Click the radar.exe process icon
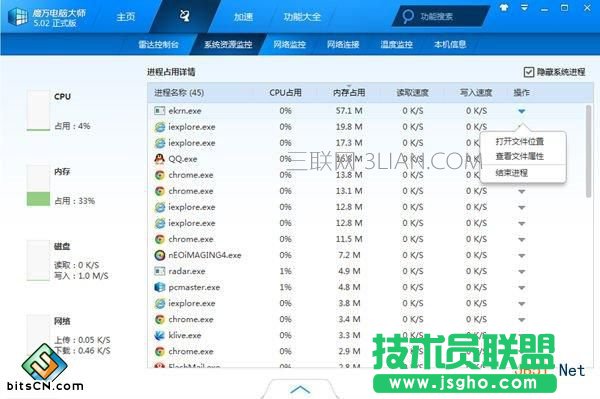Viewport: 600px width, 399px height. pos(160,271)
